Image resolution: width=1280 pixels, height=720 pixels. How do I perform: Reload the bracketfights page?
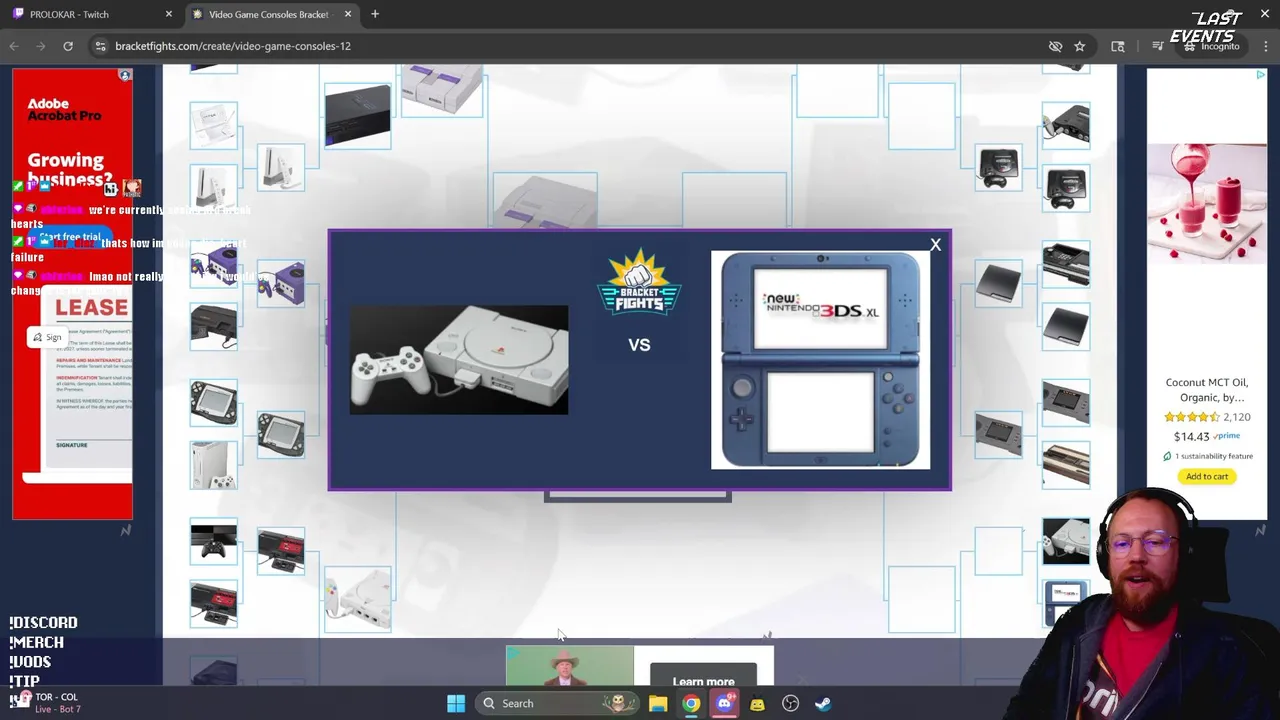click(x=68, y=46)
